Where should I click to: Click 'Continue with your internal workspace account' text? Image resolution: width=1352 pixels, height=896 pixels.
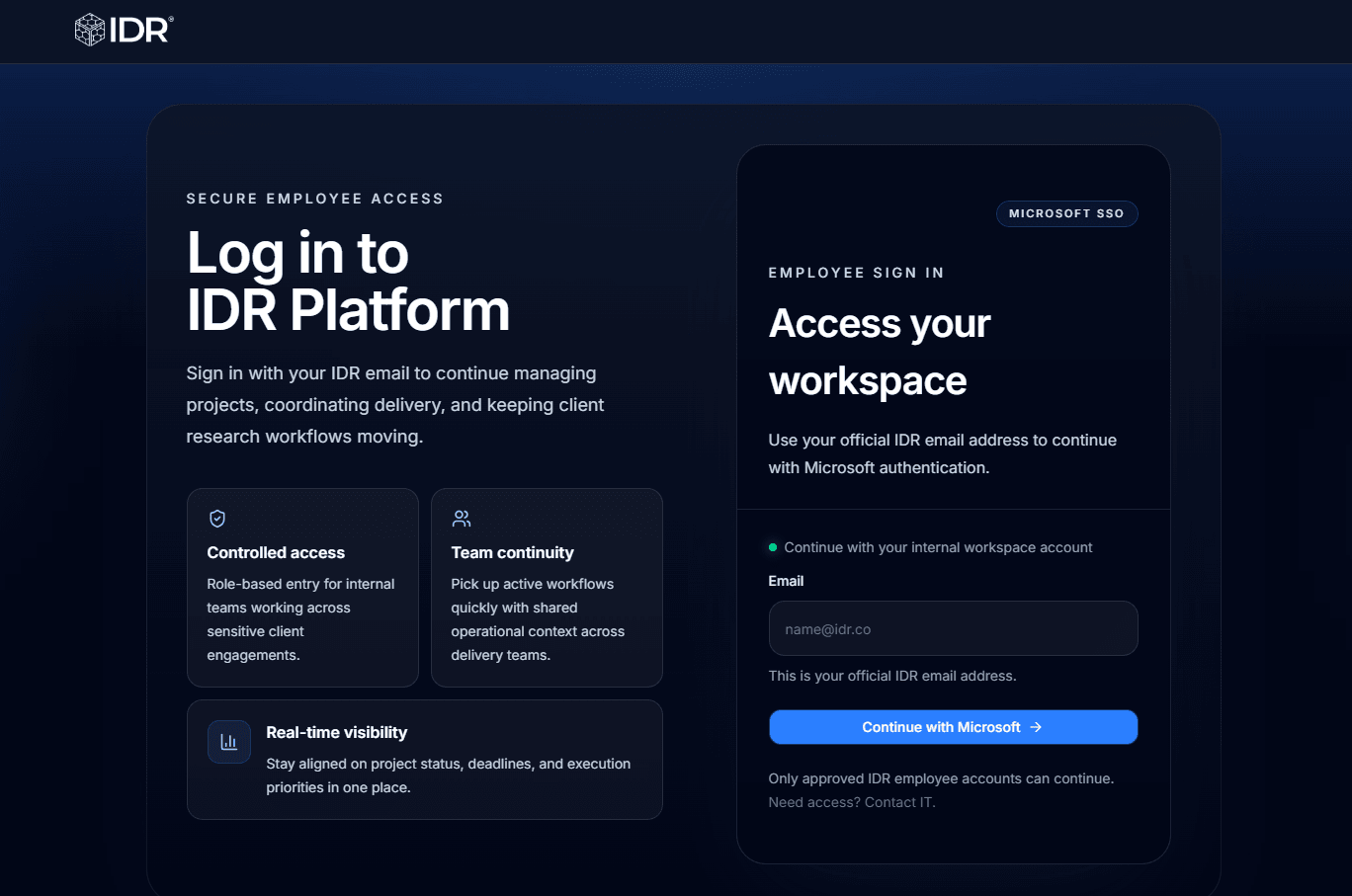click(x=938, y=547)
